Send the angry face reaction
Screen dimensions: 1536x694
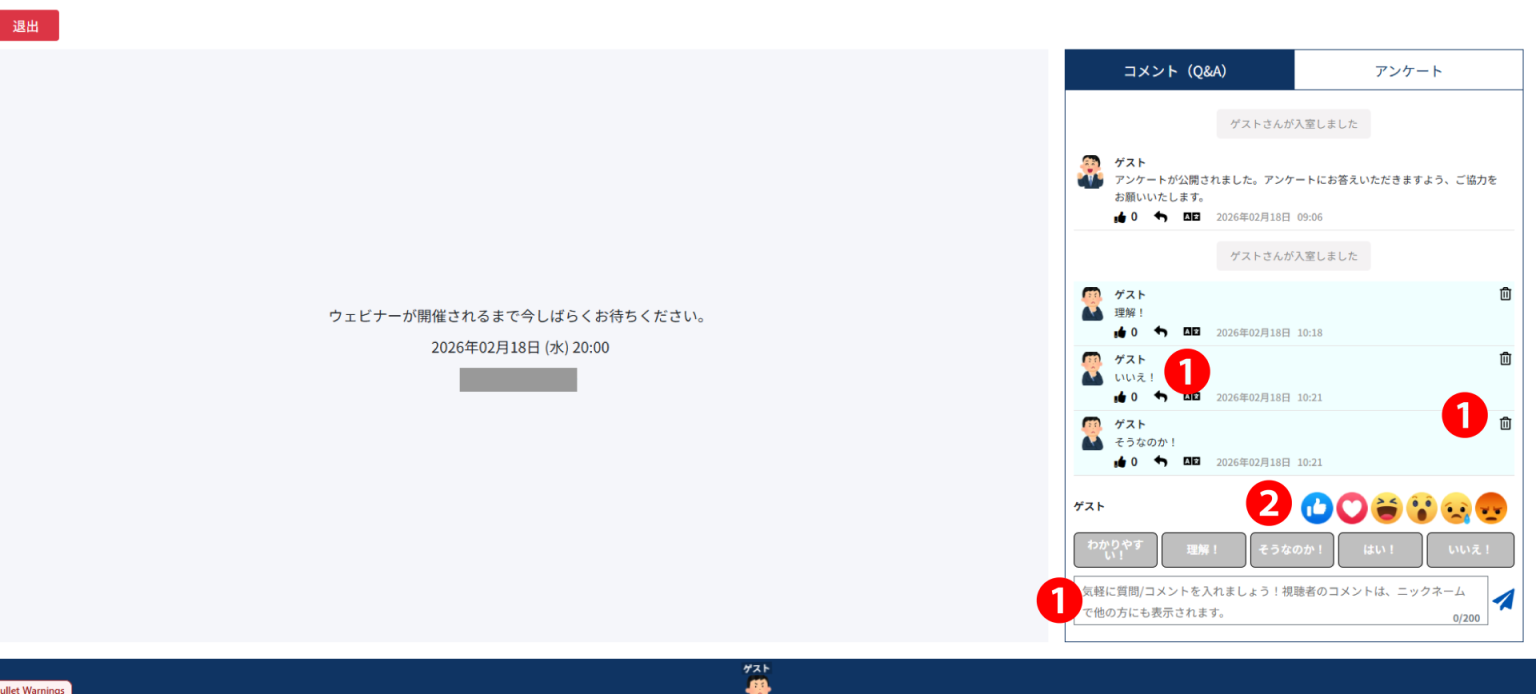[x=1491, y=508]
